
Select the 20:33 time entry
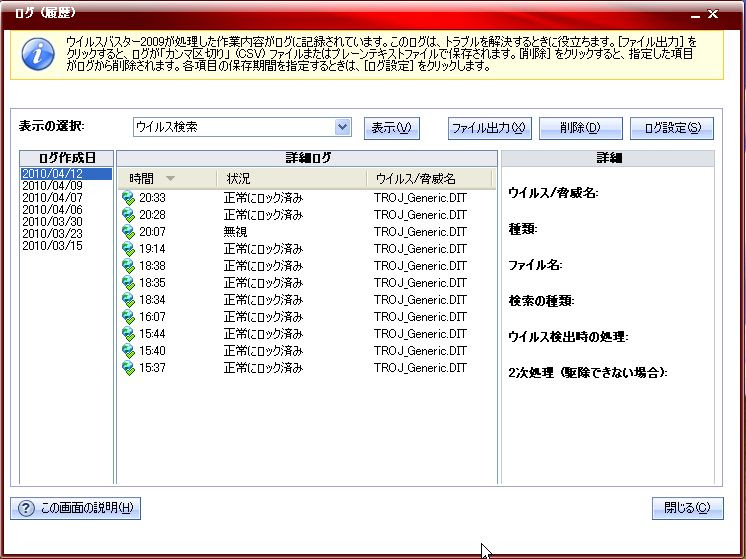click(x=152, y=197)
